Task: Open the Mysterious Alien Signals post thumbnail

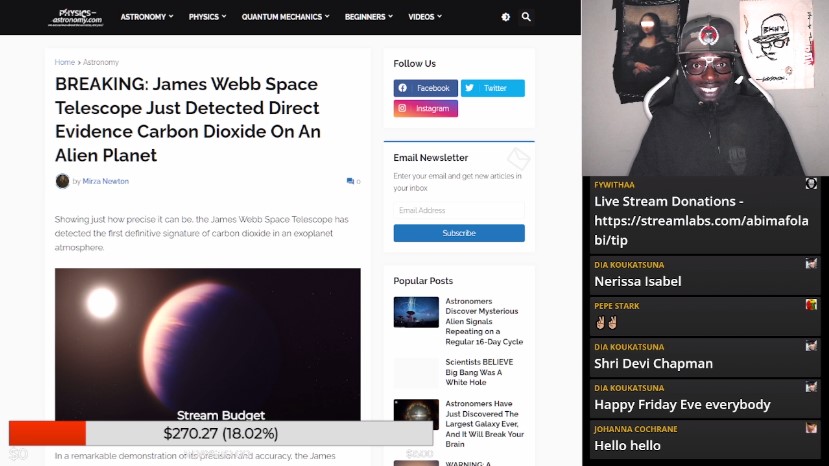Action: point(416,312)
